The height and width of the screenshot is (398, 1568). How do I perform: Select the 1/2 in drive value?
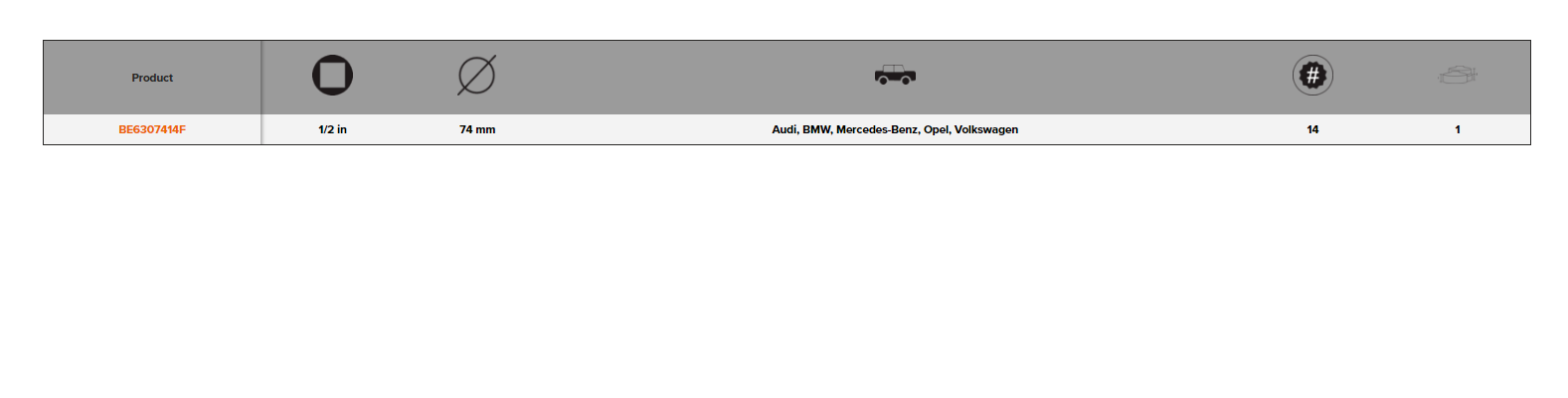click(x=332, y=129)
